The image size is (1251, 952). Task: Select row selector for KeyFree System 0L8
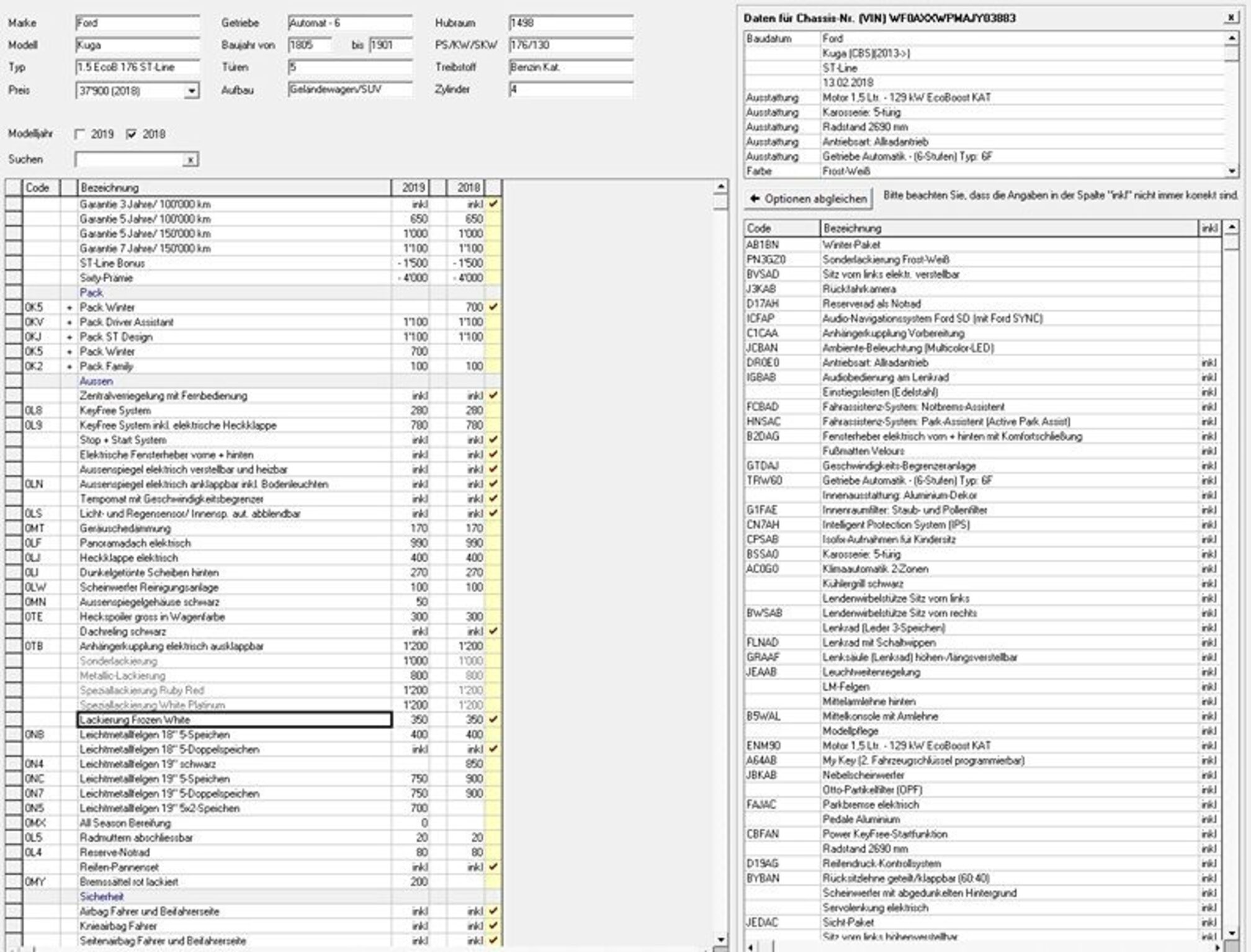(14, 410)
